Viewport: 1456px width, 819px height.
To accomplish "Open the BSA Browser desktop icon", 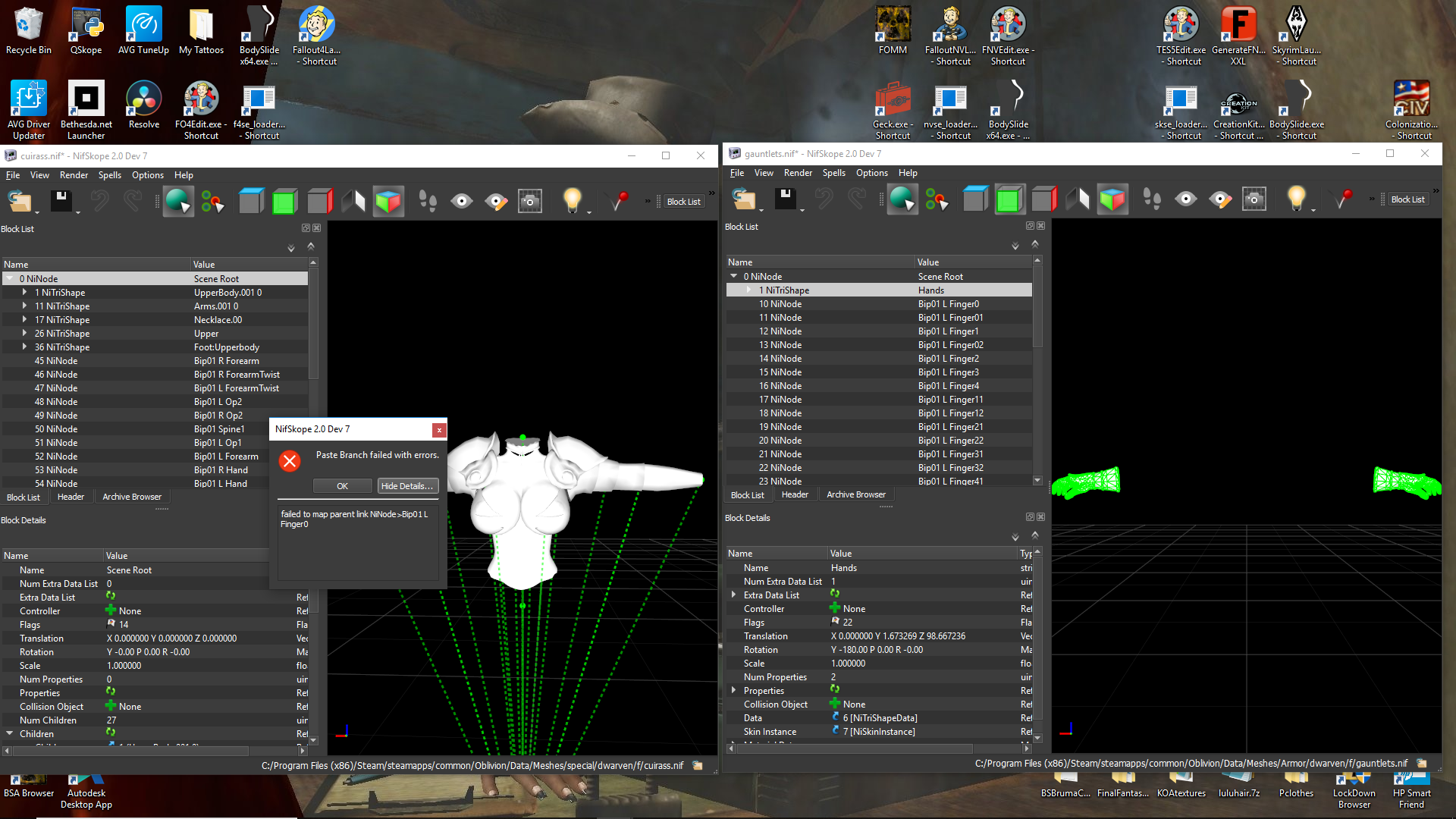I will click(28, 787).
